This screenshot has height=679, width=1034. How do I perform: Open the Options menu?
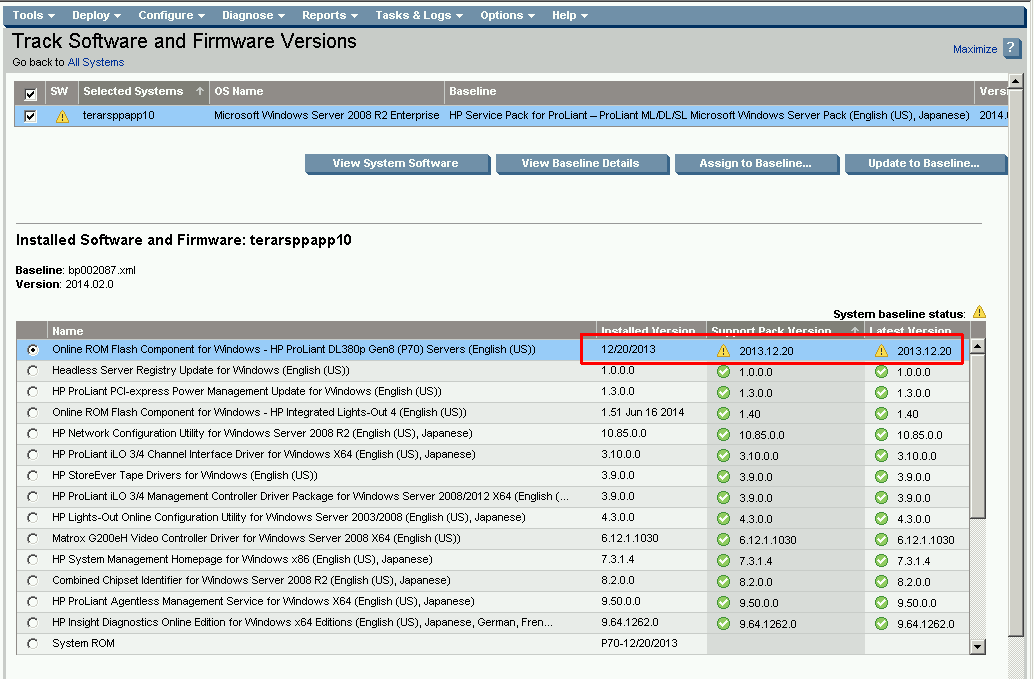tap(507, 15)
